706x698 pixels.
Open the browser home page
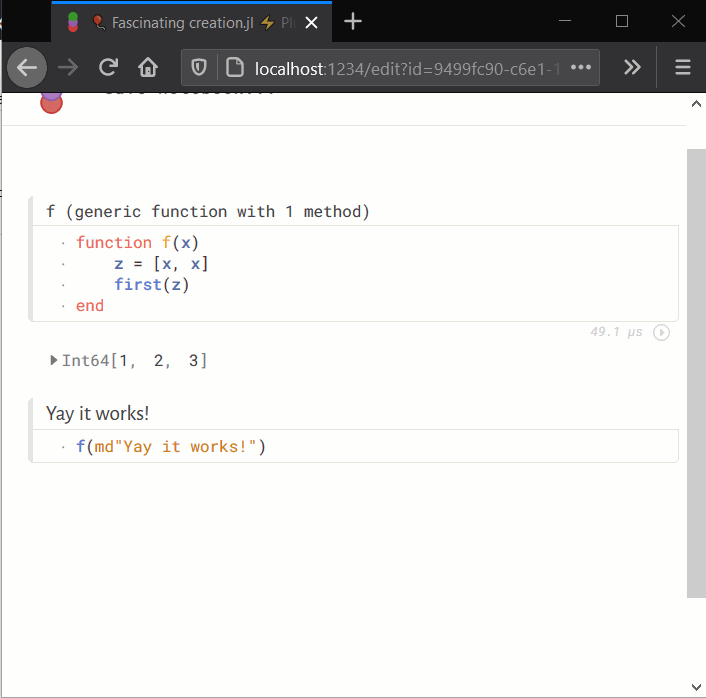[148, 68]
